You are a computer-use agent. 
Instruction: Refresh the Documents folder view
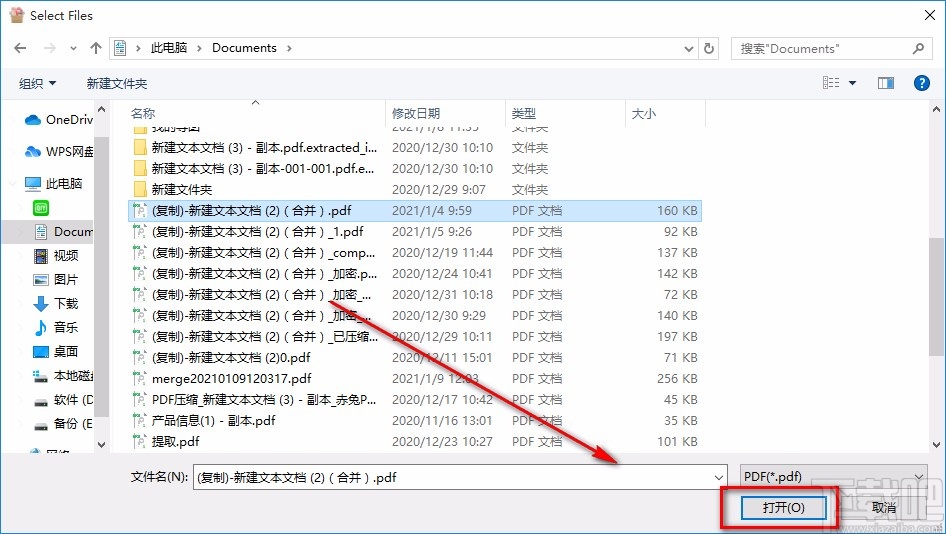(x=709, y=49)
